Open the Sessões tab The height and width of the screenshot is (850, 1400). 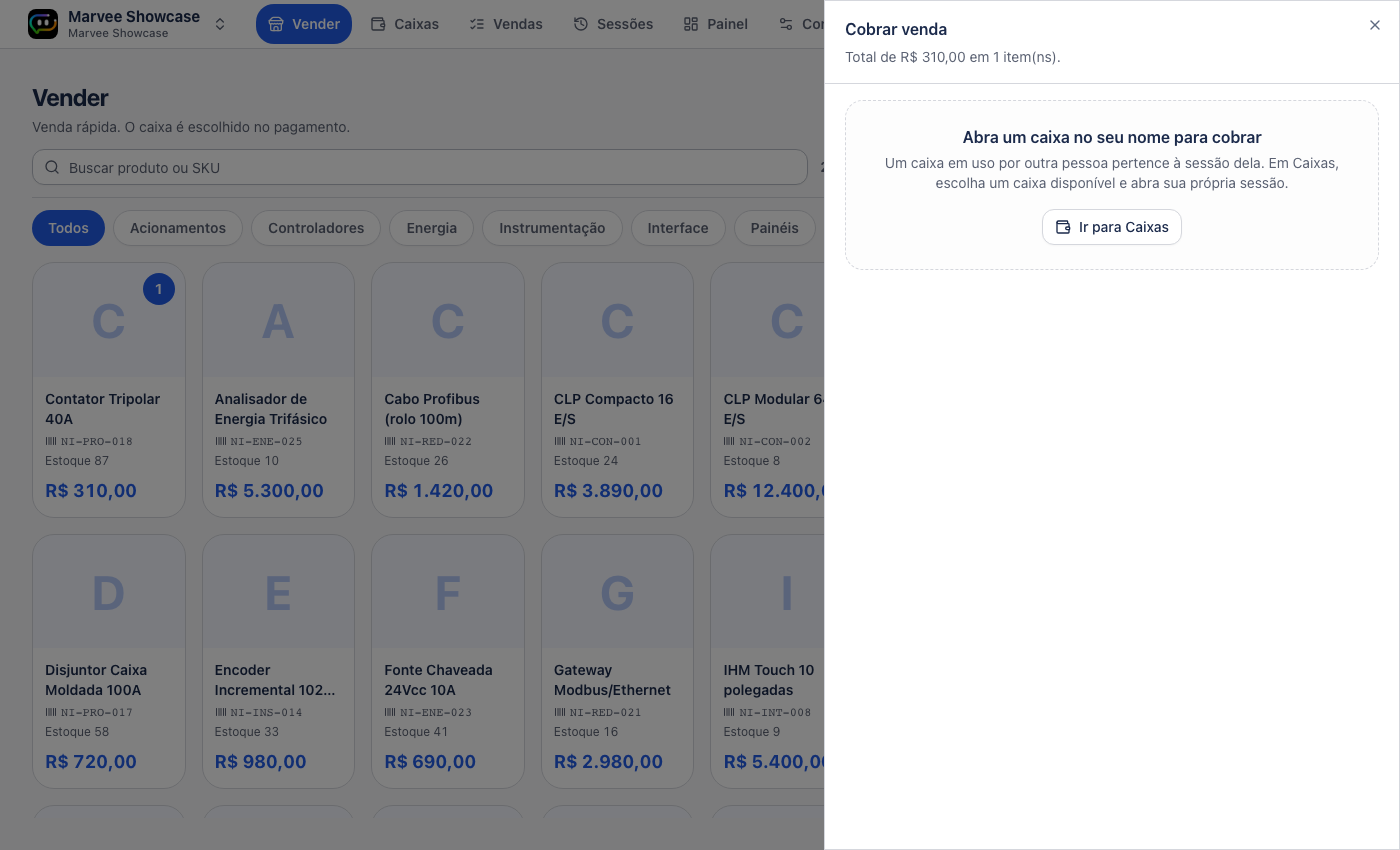click(x=613, y=24)
